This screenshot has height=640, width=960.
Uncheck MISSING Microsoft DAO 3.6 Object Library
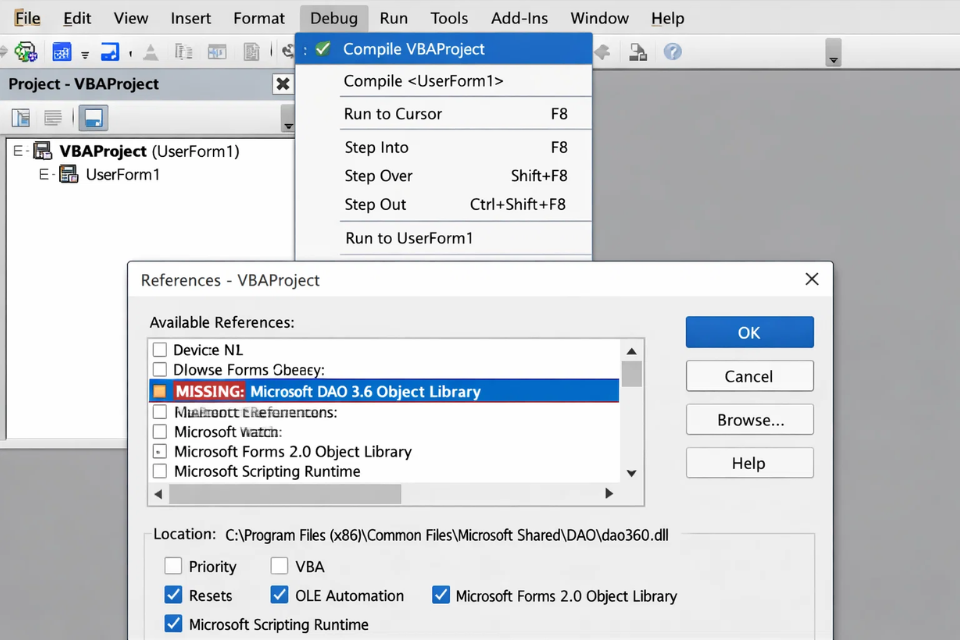tap(160, 391)
